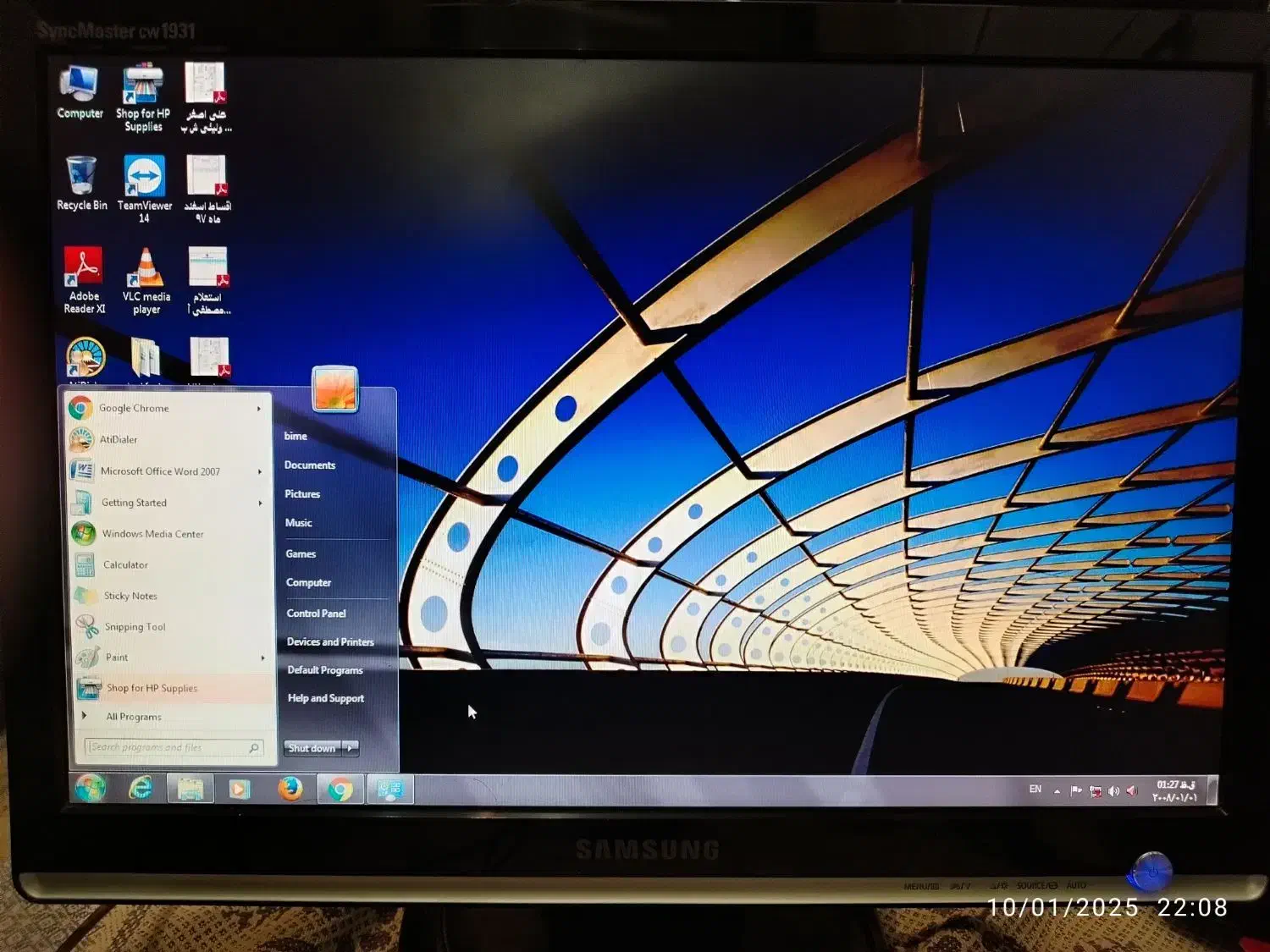Viewport: 1270px width, 952px height.
Task: Open Computer from the Start menu right pane
Action: tap(308, 583)
